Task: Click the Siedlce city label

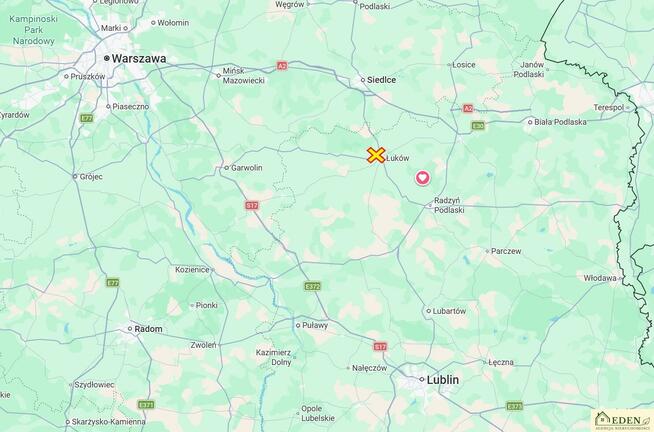Action: 381,80
